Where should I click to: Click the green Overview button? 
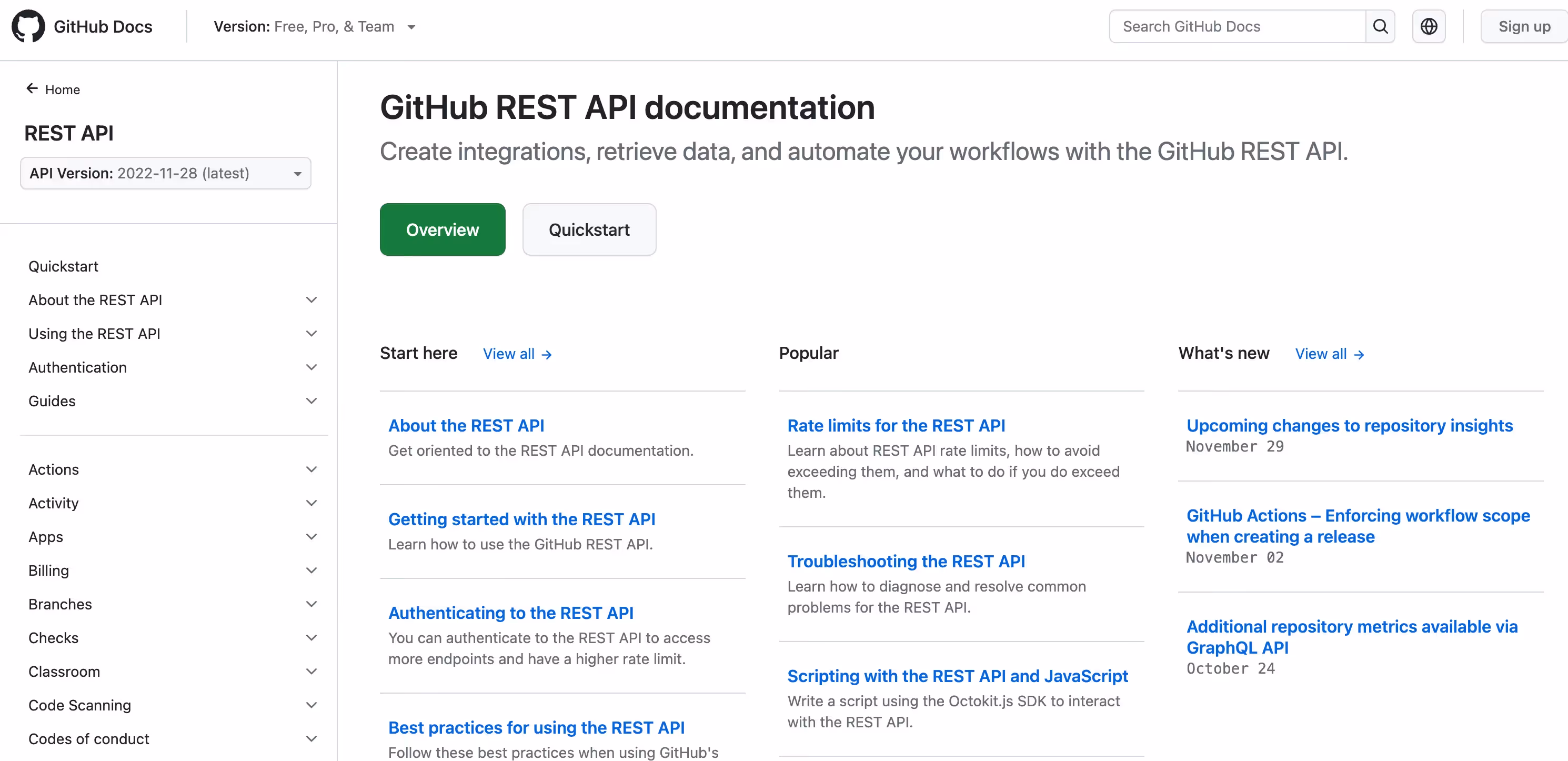point(443,229)
